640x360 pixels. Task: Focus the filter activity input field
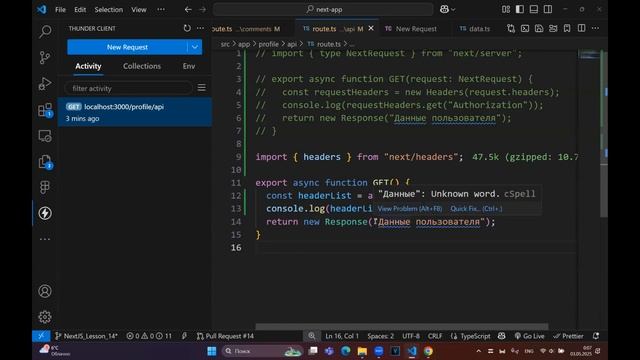click(x=128, y=88)
